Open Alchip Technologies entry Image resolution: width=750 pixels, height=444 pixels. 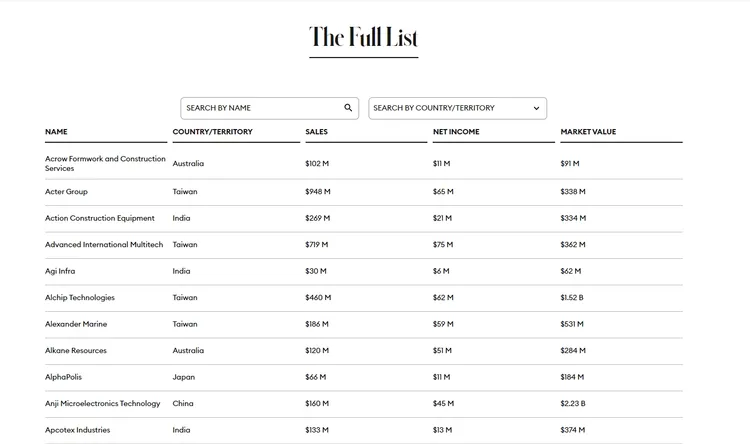80,297
